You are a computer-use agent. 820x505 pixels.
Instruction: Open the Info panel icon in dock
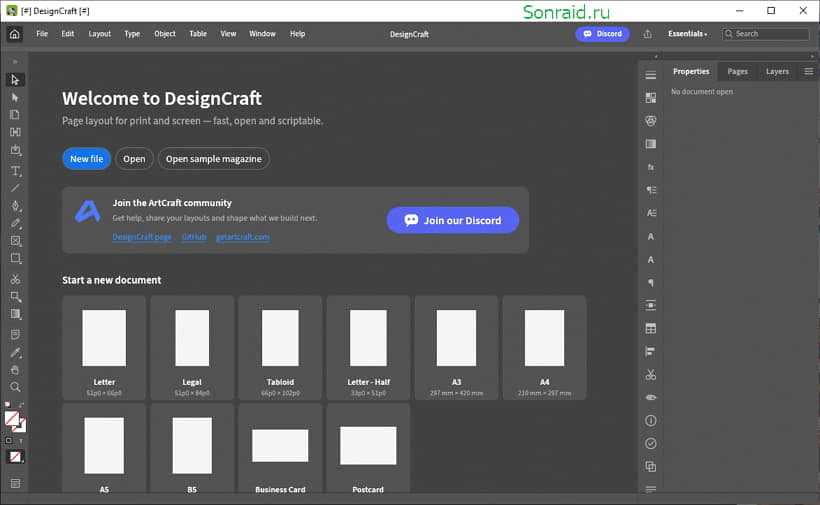click(x=651, y=420)
